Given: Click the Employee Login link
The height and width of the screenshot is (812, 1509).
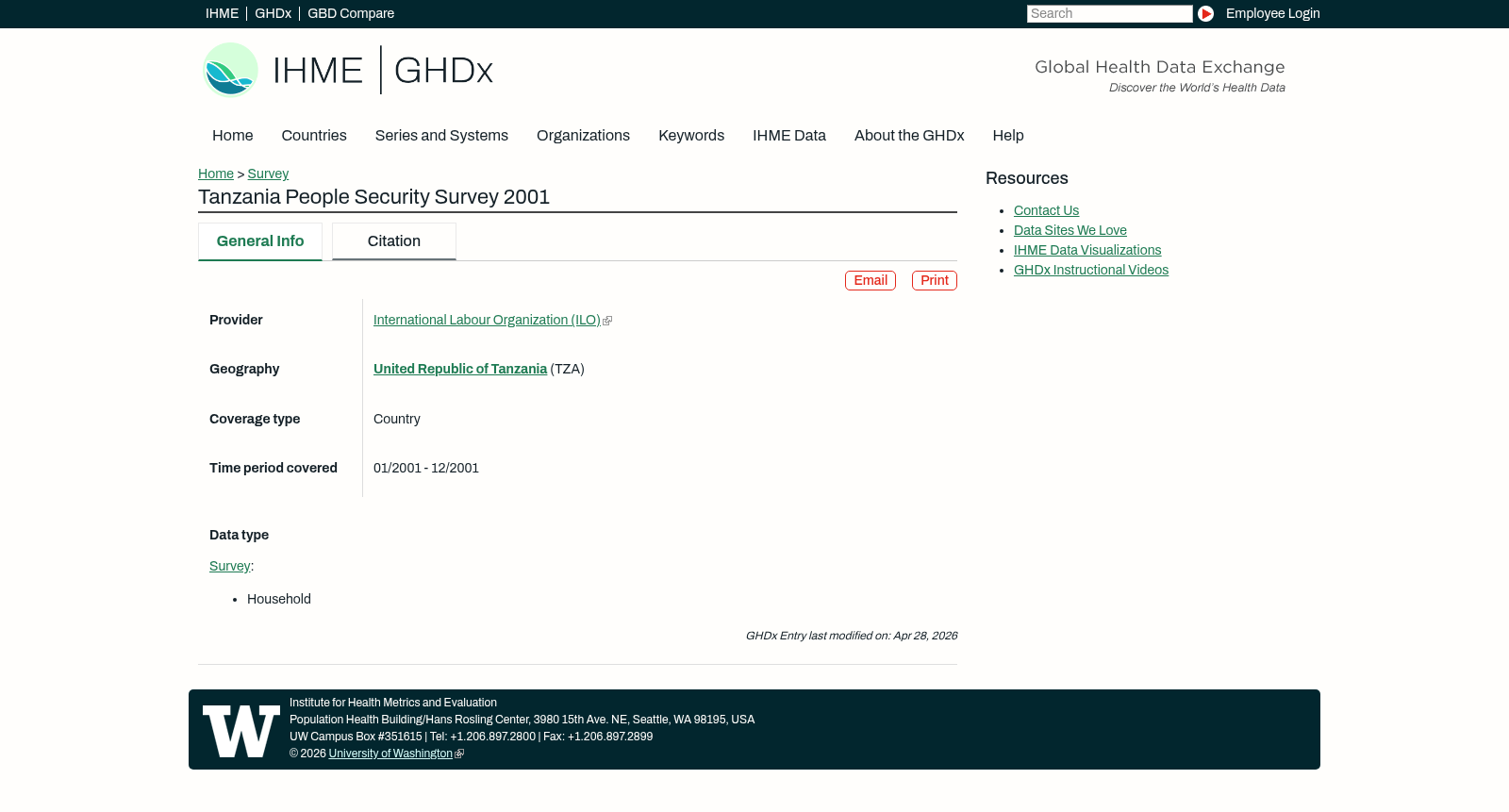Looking at the screenshot, I should tap(1272, 14).
